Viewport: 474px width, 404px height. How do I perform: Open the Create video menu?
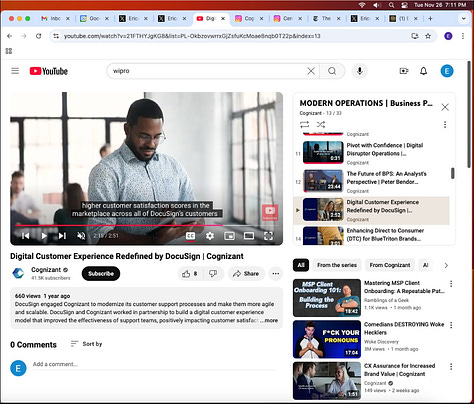pyautogui.click(x=404, y=71)
